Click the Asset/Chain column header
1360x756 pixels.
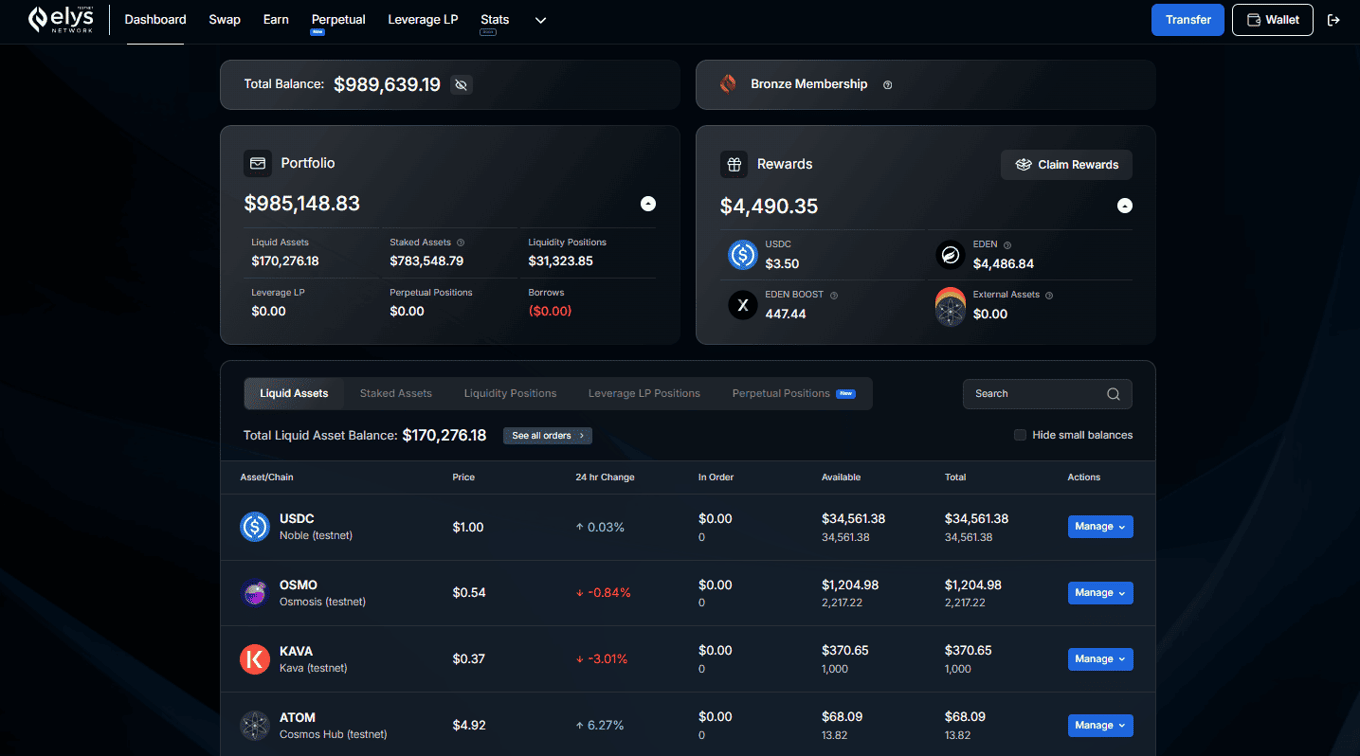click(267, 477)
